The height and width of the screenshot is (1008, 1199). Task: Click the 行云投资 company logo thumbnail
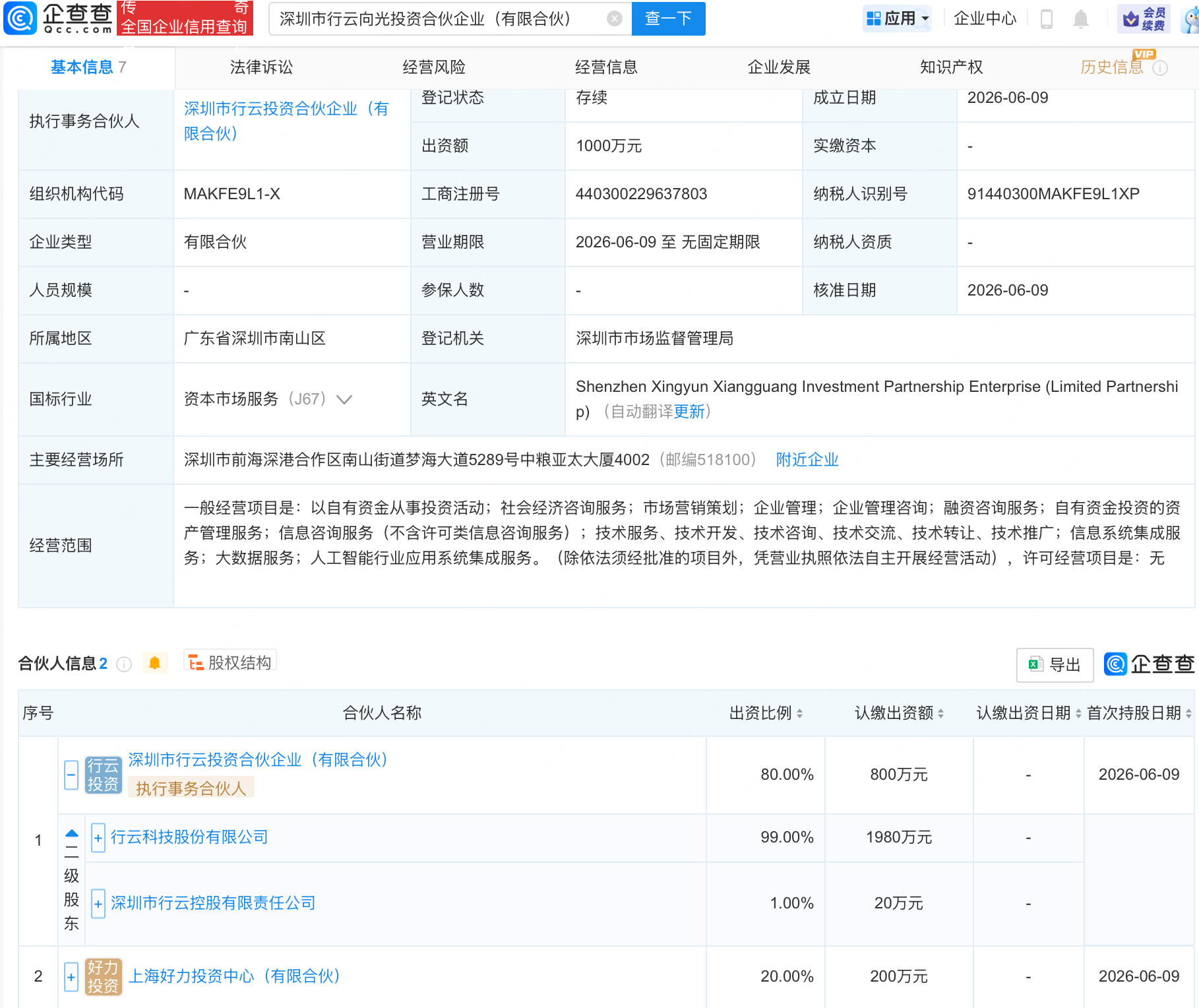[104, 774]
